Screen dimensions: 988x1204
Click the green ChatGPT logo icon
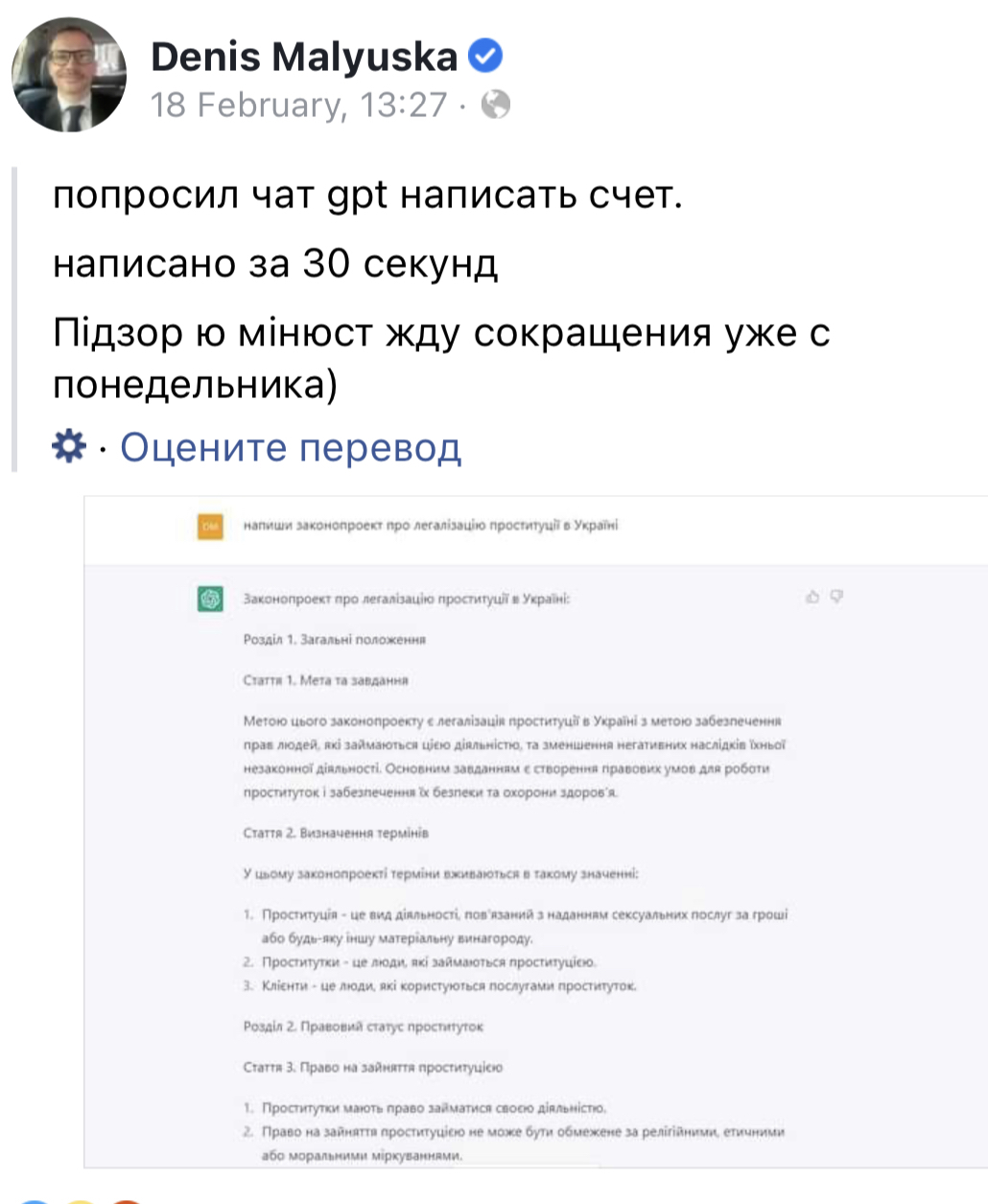210,599
